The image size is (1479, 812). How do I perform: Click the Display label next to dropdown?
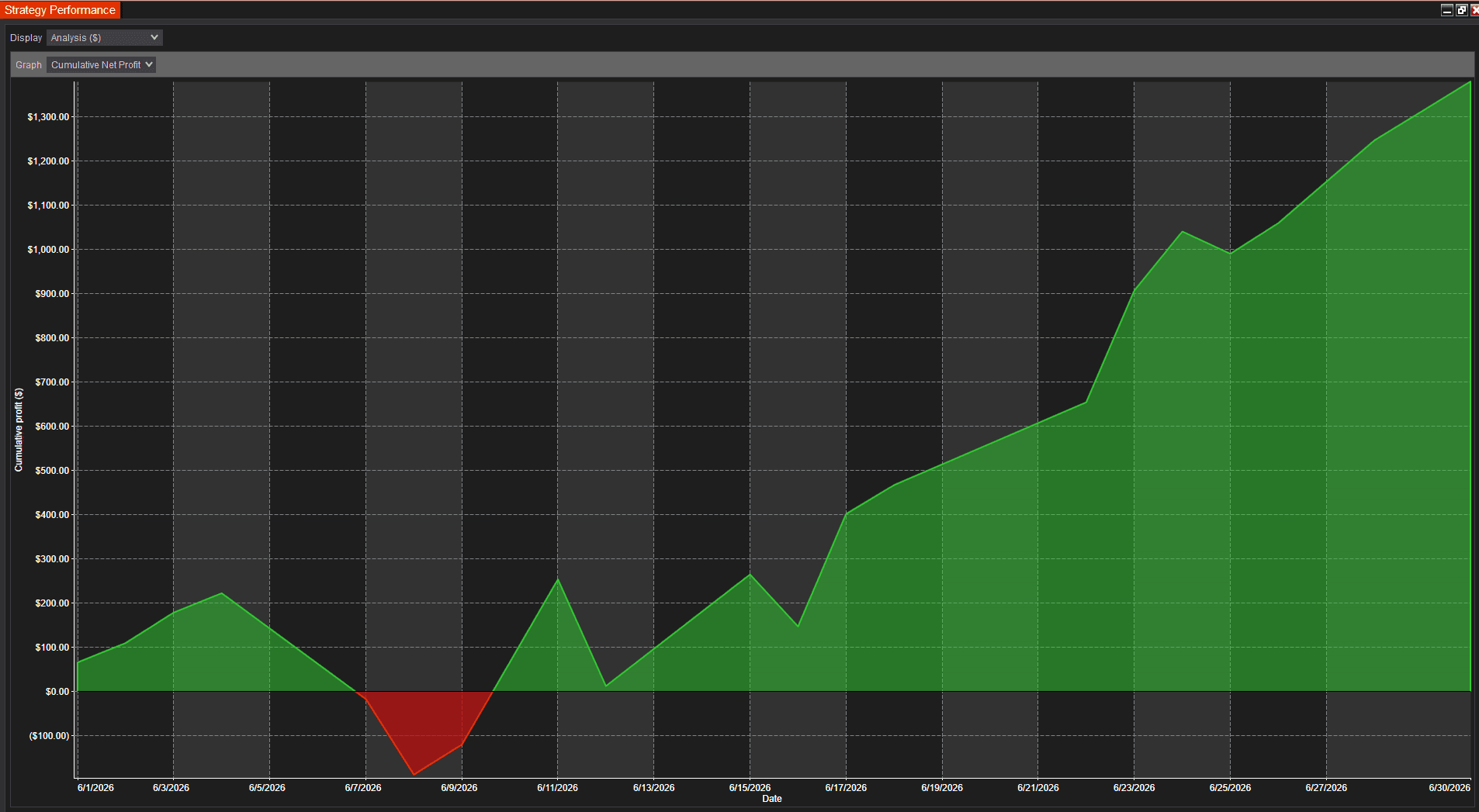26,38
